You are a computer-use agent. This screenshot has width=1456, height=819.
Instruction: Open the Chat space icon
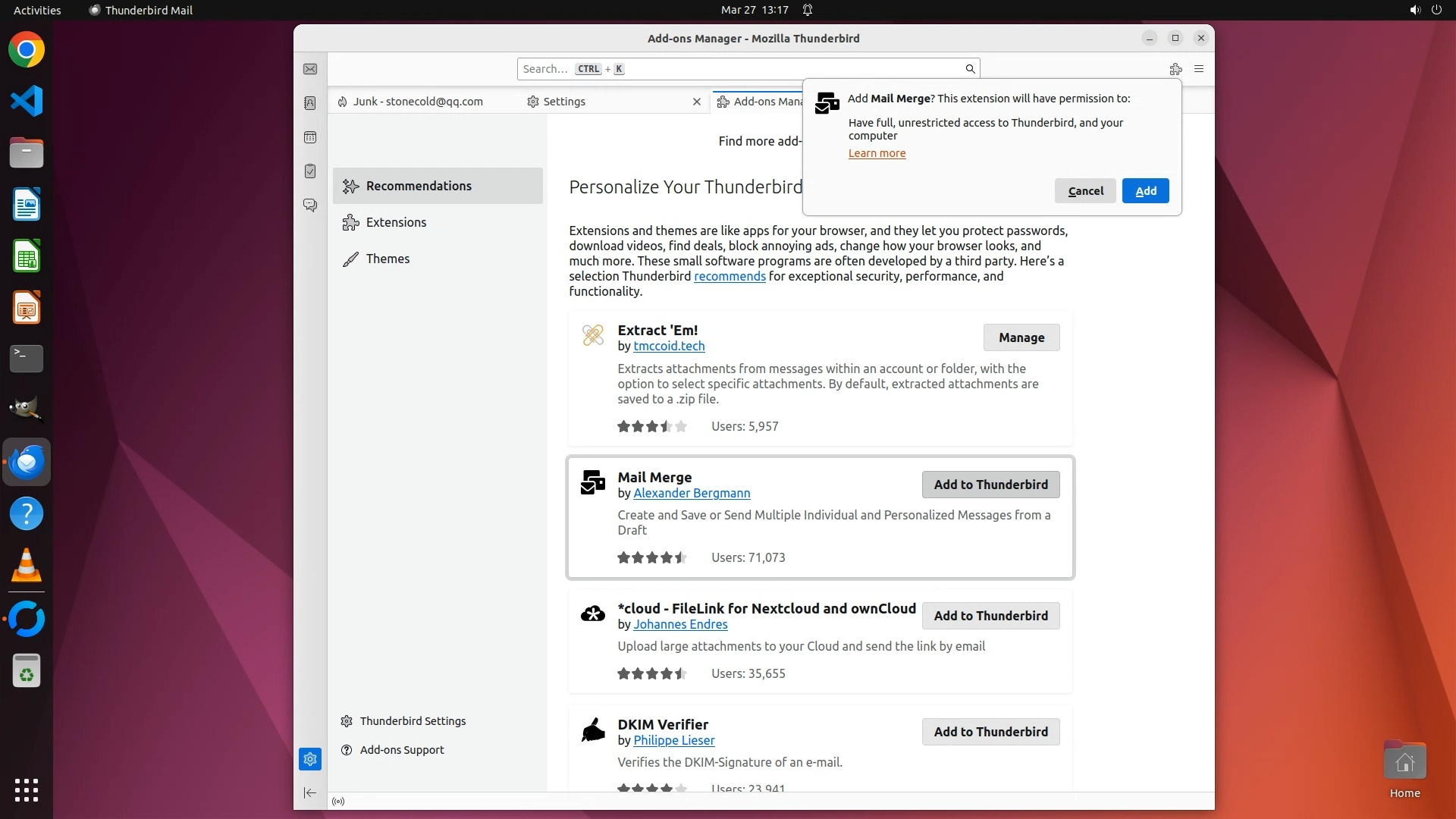click(x=310, y=206)
